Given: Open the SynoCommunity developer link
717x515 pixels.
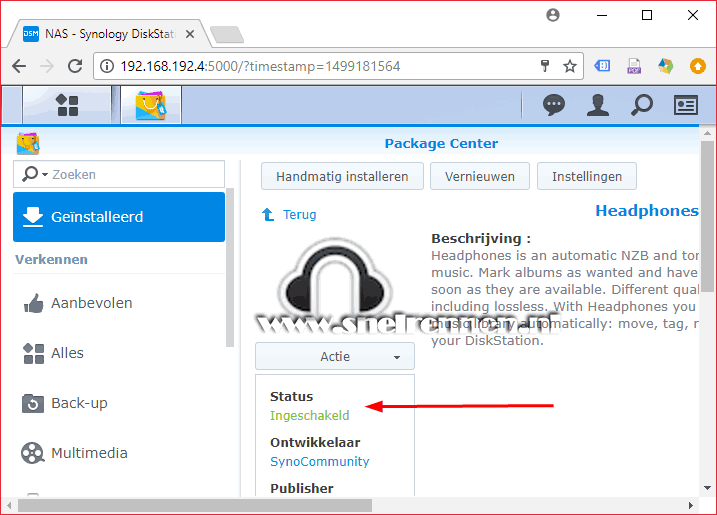Looking at the screenshot, I should 319,461.
